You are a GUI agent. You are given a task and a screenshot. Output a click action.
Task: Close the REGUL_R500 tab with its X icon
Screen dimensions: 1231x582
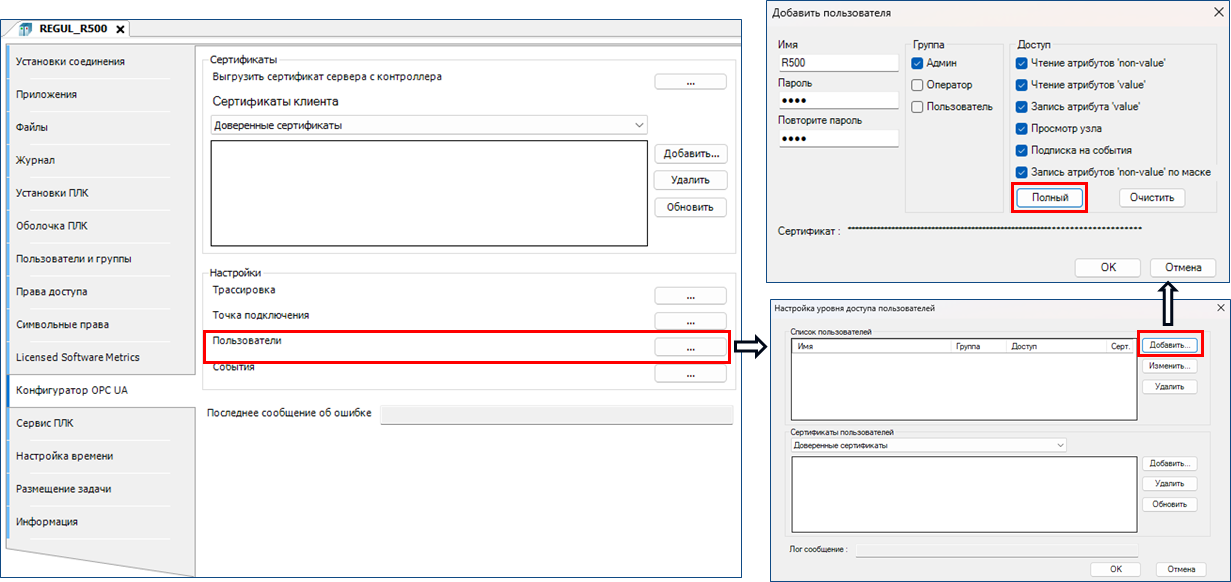point(120,29)
